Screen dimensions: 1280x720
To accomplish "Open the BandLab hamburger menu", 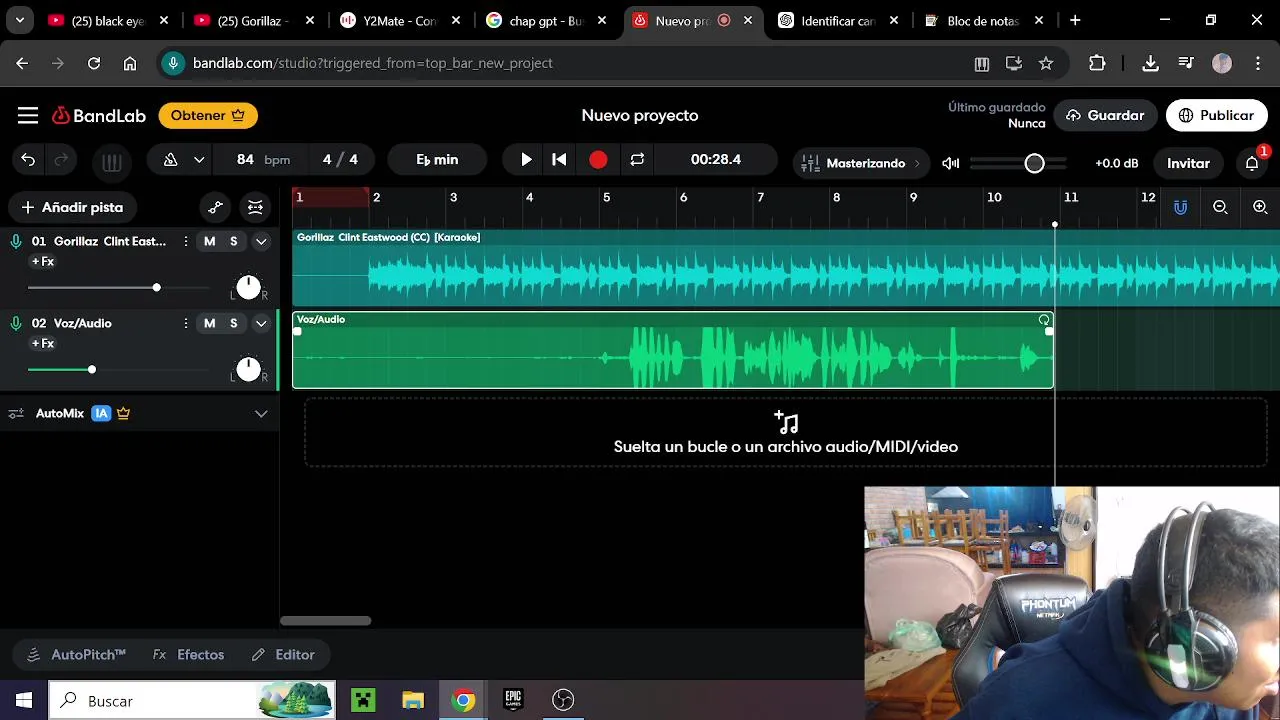I will click(28, 116).
